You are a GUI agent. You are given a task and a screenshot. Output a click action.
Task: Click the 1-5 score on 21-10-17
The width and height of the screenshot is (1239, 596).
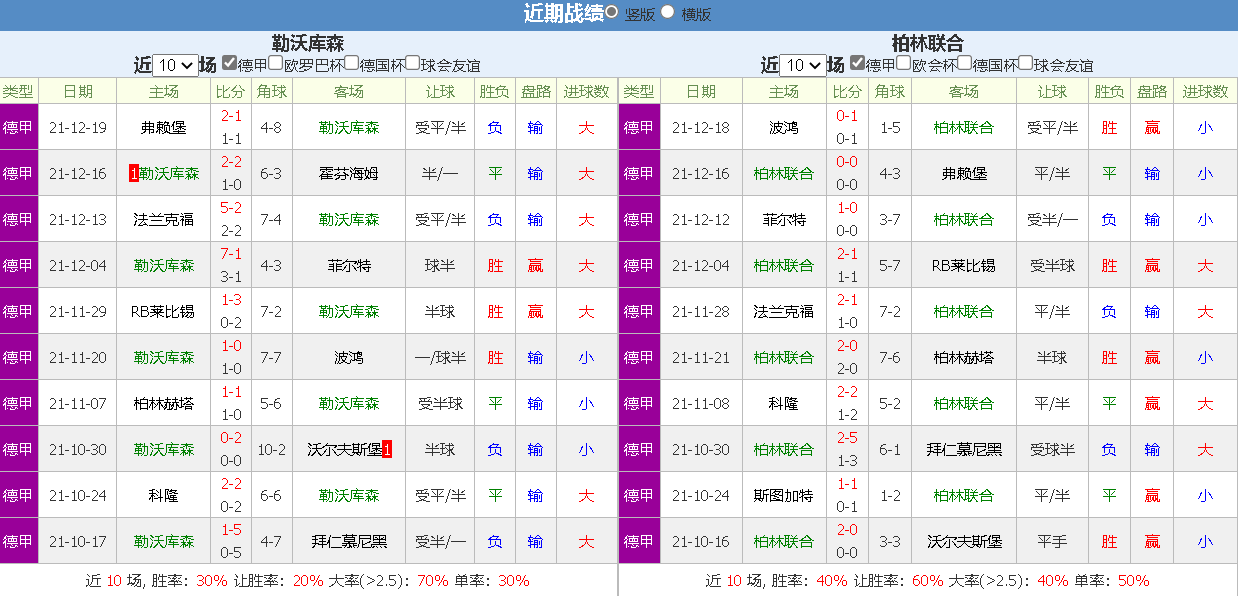tap(231, 530)
